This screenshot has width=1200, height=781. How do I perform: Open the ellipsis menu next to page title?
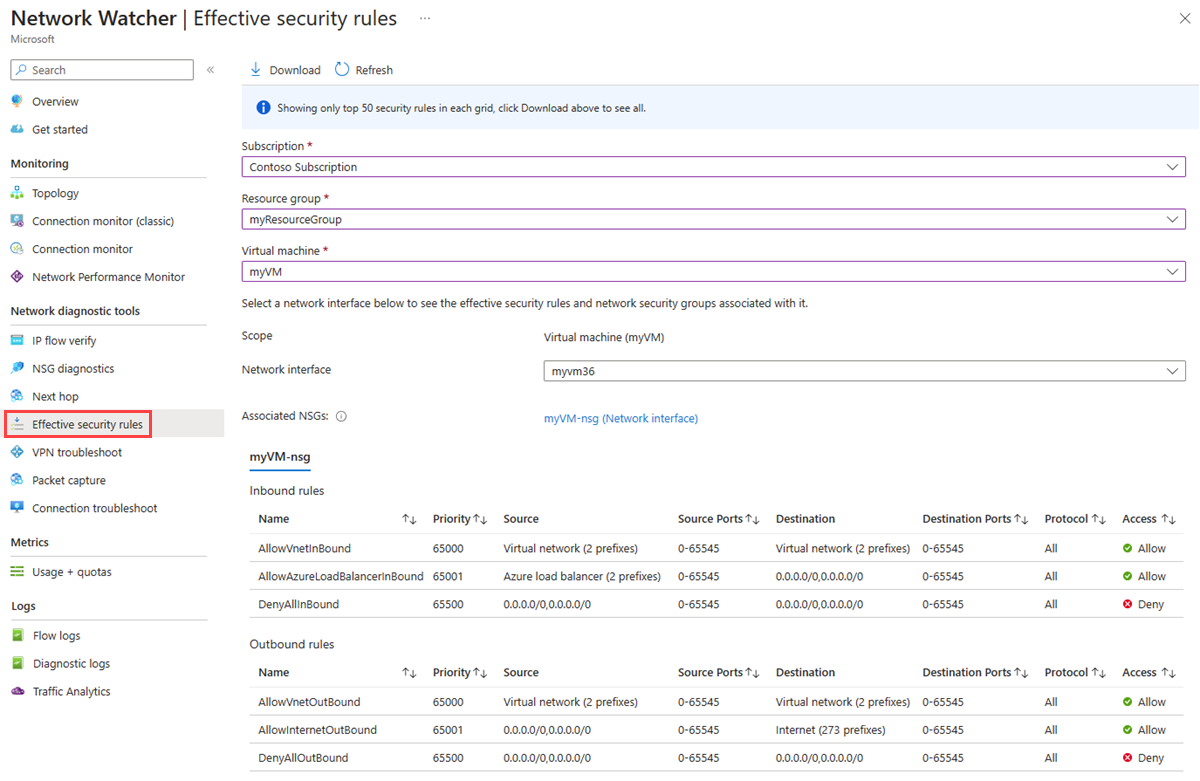pyautogui.click(x=425, y=19)
